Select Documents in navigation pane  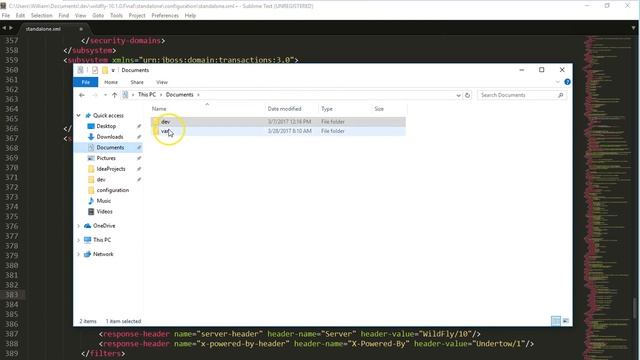point(110,147)
